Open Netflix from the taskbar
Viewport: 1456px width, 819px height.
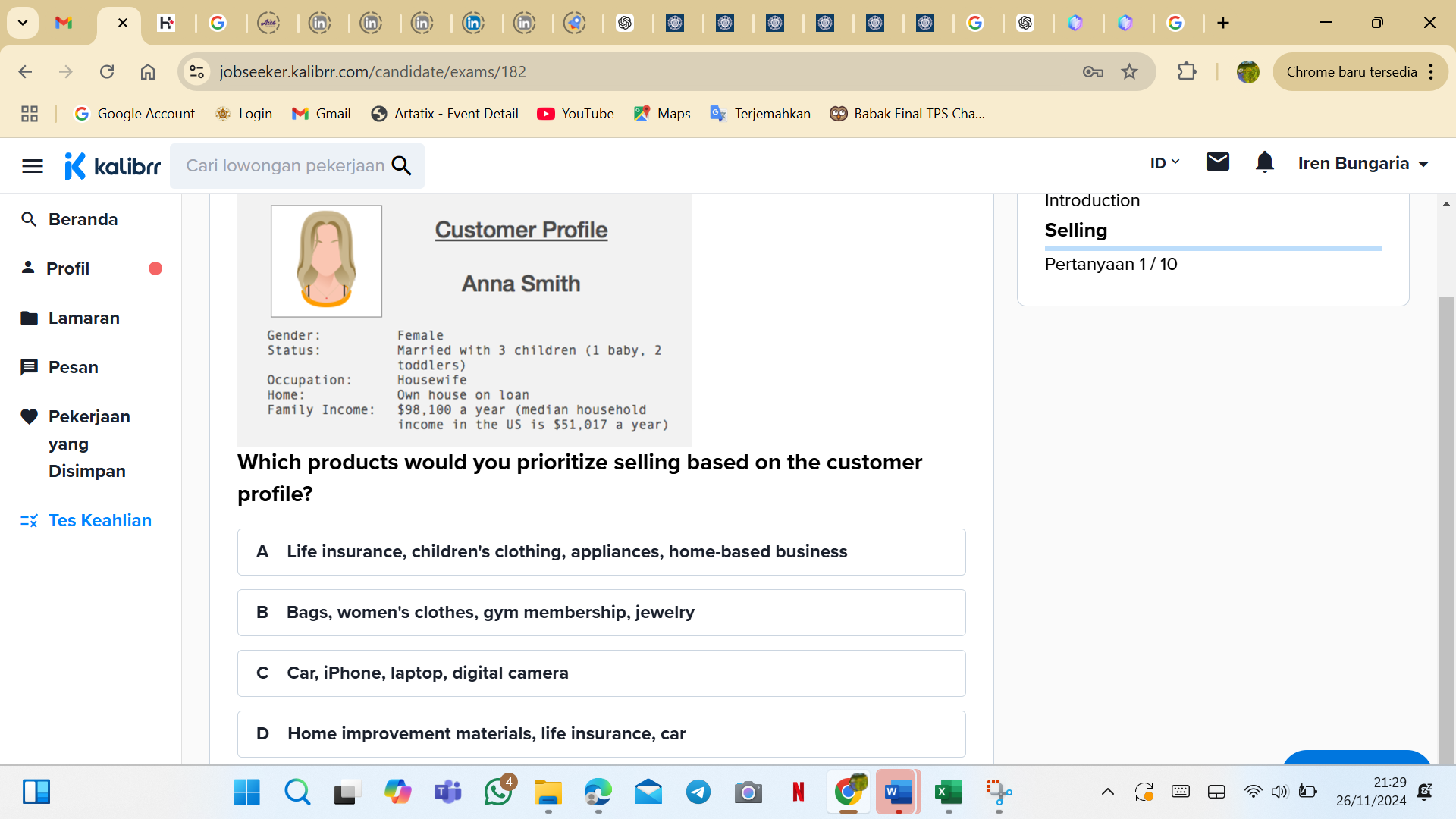(799, 792)
